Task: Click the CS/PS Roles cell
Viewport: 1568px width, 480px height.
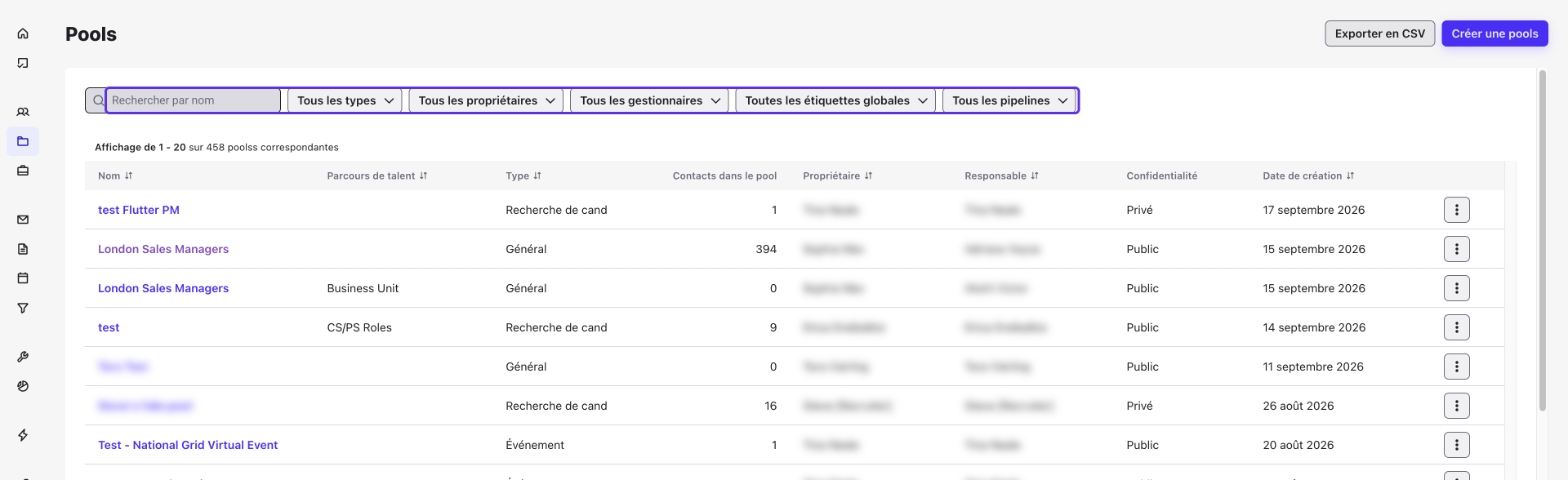Action: [361, 327]
